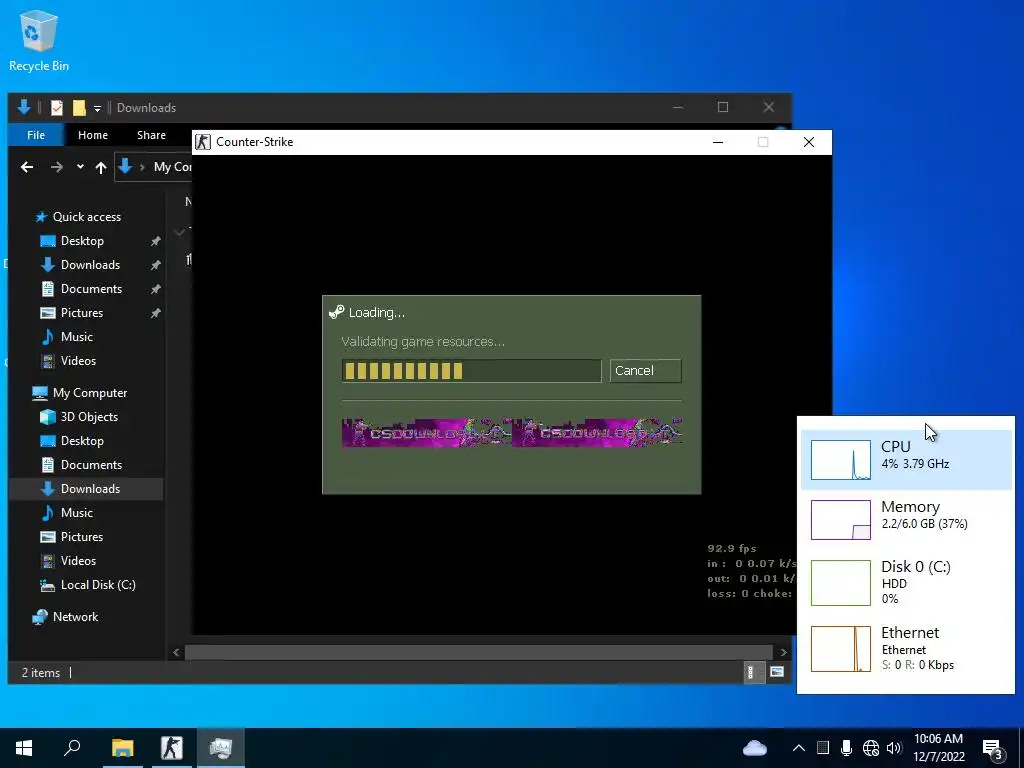Image resolution: width=1024 pixels, height=768 pixels.
Task: Click the Validating game resources progress bar
Action: [471, 370]
